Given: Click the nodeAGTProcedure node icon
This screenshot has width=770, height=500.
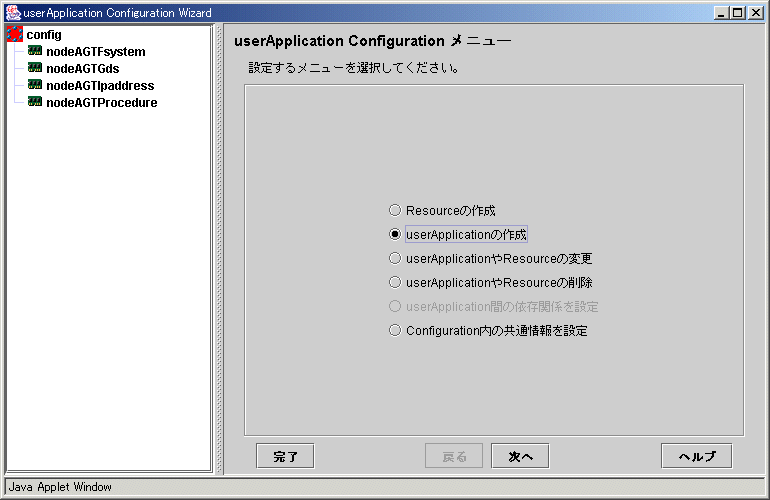Looking at the screenshot, I should 35,102.
